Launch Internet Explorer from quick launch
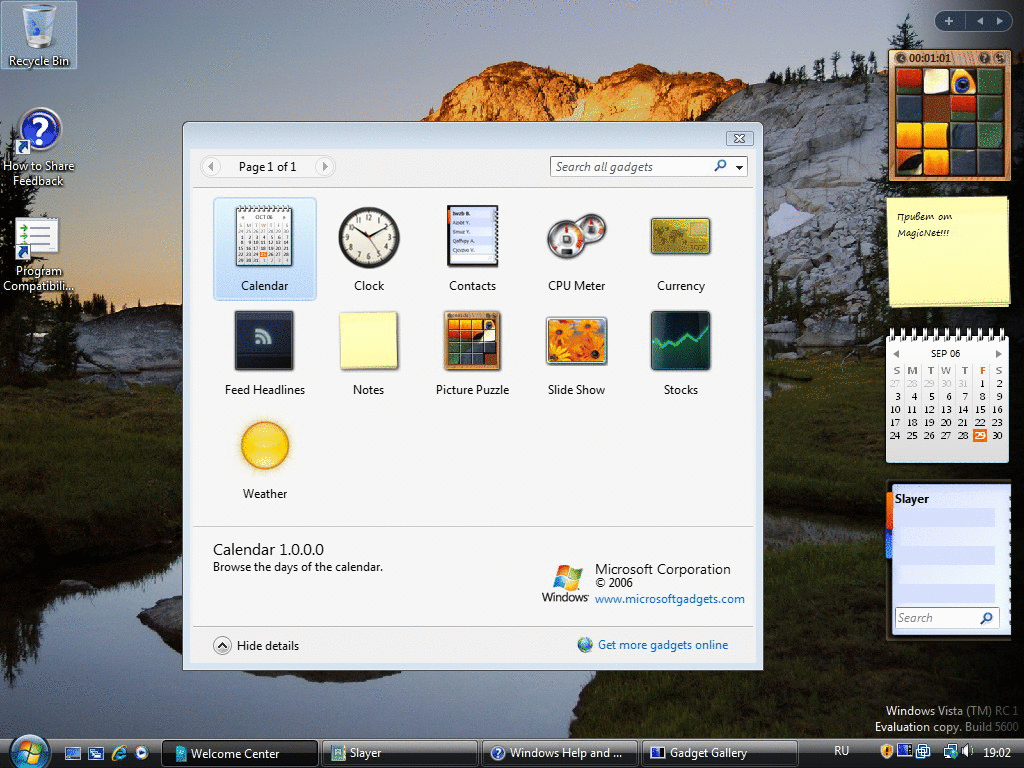 pyautogui.click(x=119, y=753)
